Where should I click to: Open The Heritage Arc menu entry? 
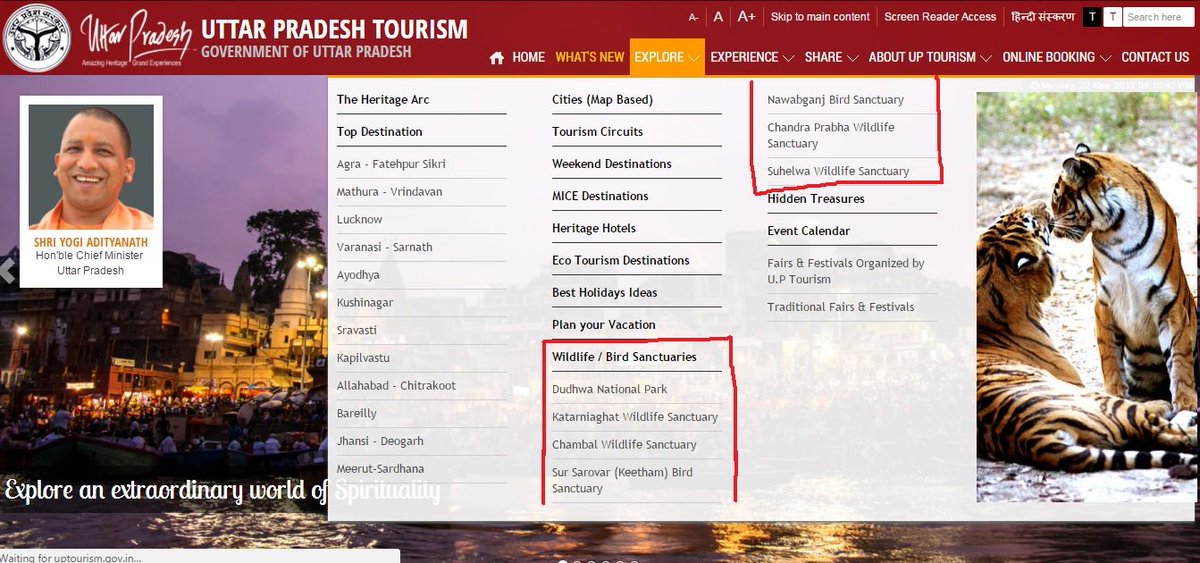383,99
